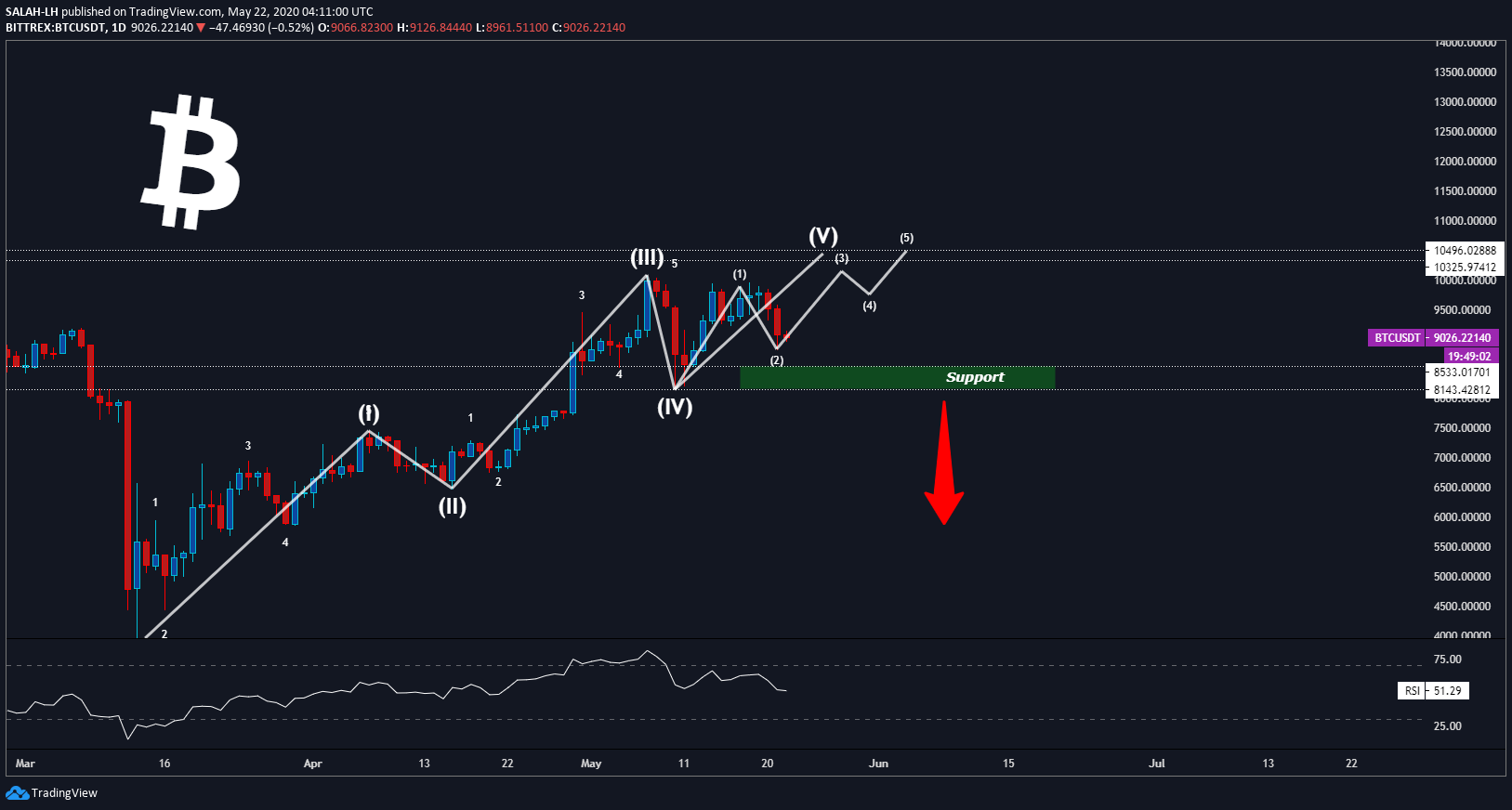Open the TradingView brand text link

[64, 793]
